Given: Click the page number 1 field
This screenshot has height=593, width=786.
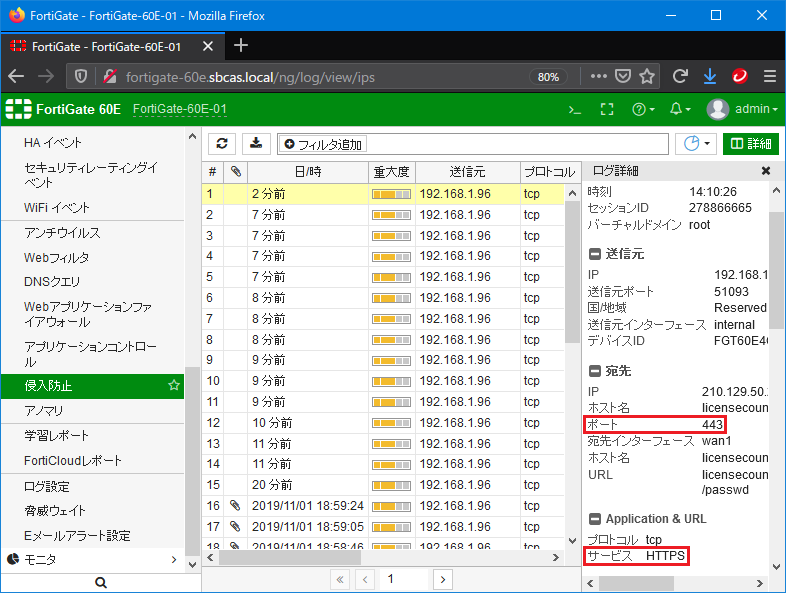Looking at the screenshot, I should point(403,579).
